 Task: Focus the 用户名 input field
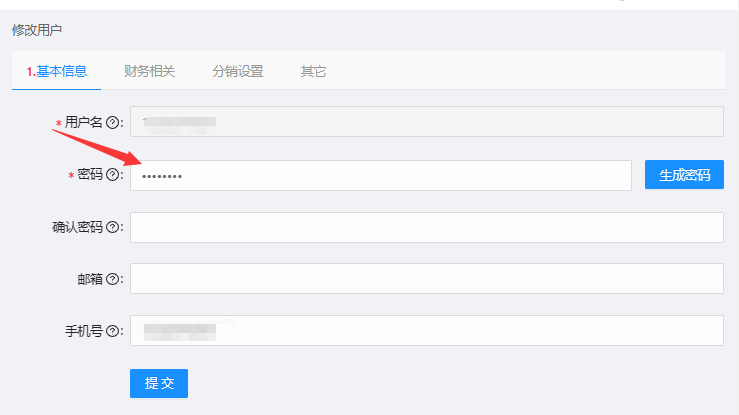click(427, 122)
